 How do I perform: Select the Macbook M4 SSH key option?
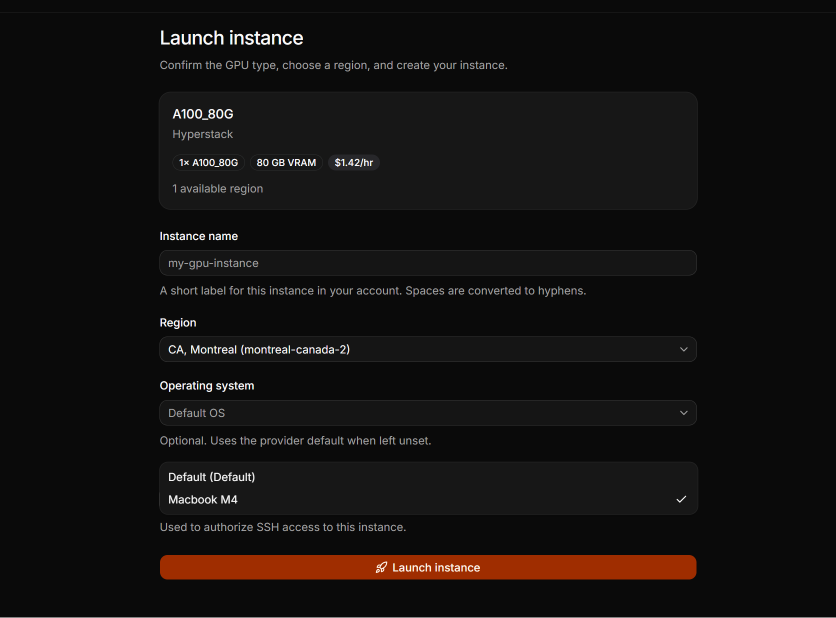pos(428,500)
